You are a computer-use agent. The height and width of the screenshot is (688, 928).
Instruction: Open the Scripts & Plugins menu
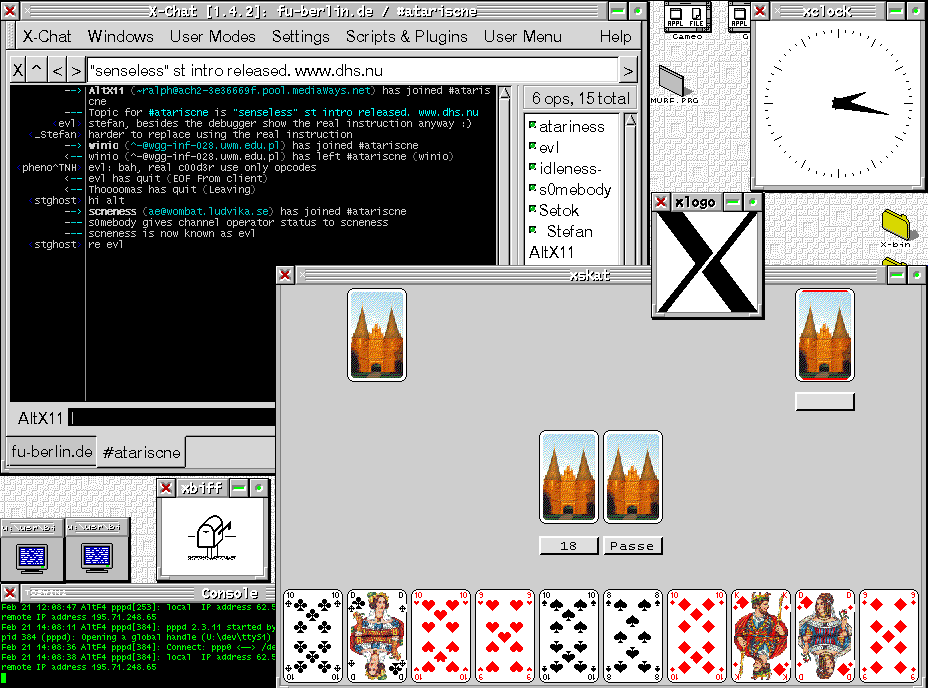click(x=407, y=37)
